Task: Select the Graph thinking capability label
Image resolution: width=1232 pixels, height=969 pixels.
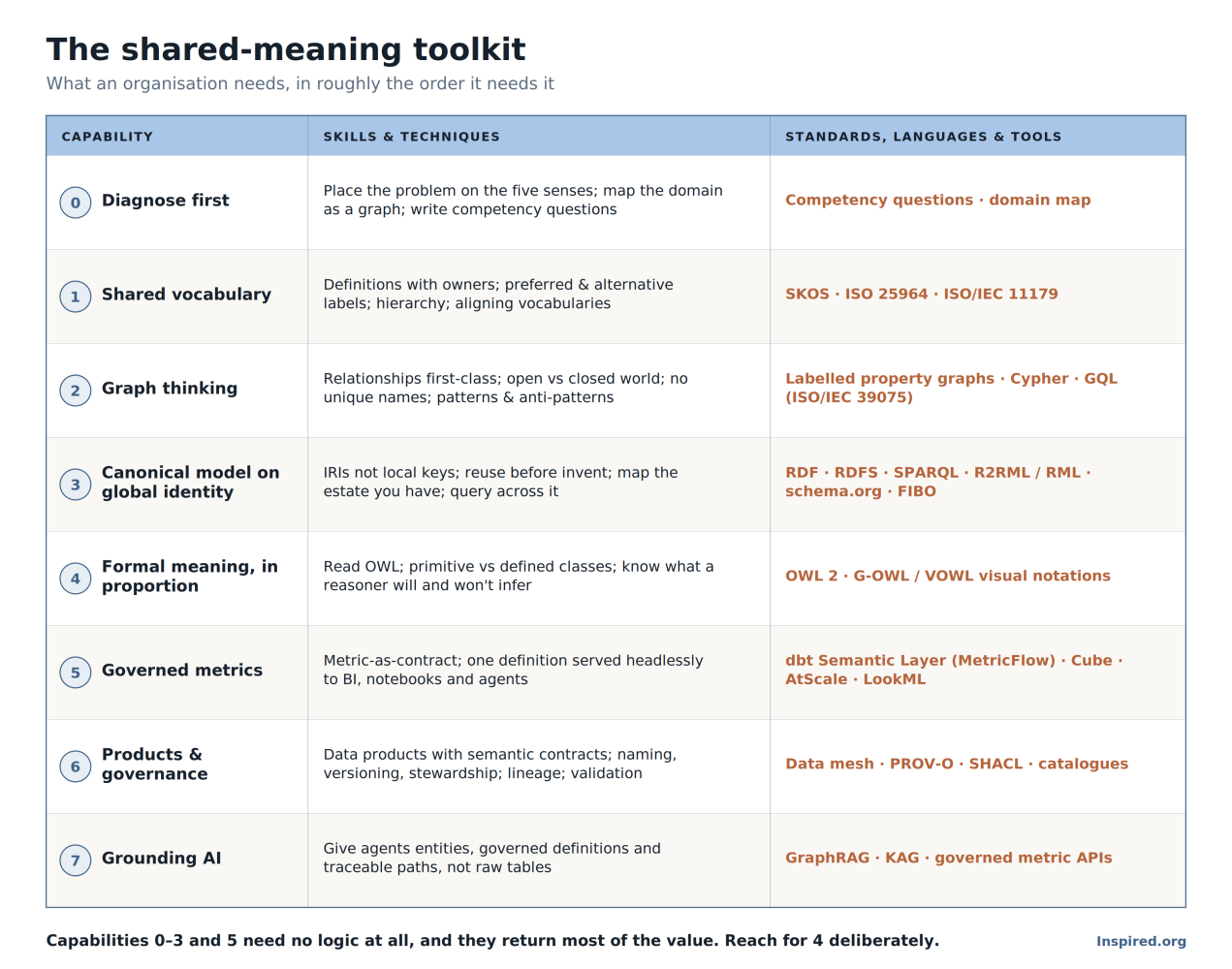Action: coord(170,388)
